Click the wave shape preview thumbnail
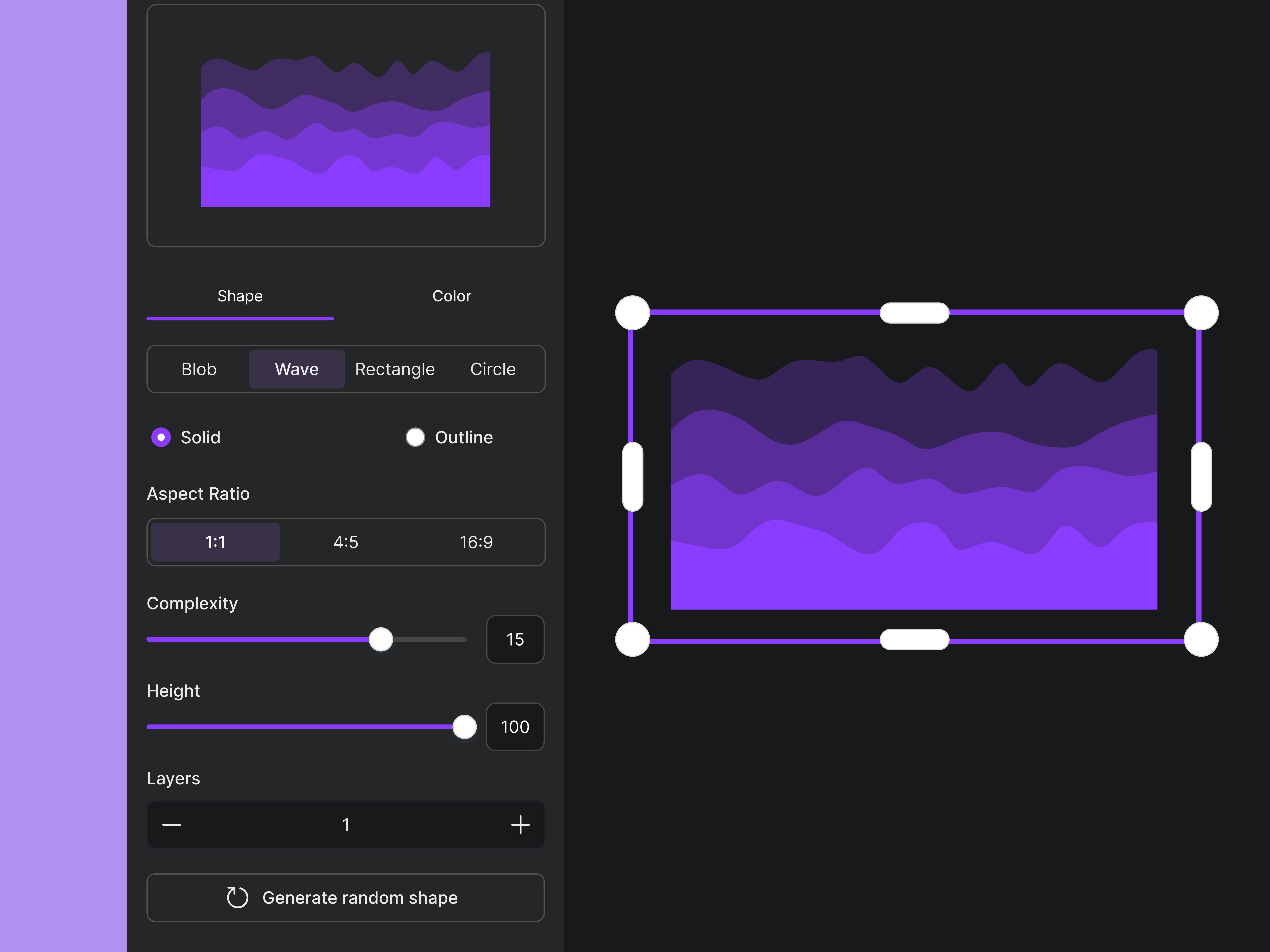This screenshot has height=952, width=1270. click(x=345, y=130)
